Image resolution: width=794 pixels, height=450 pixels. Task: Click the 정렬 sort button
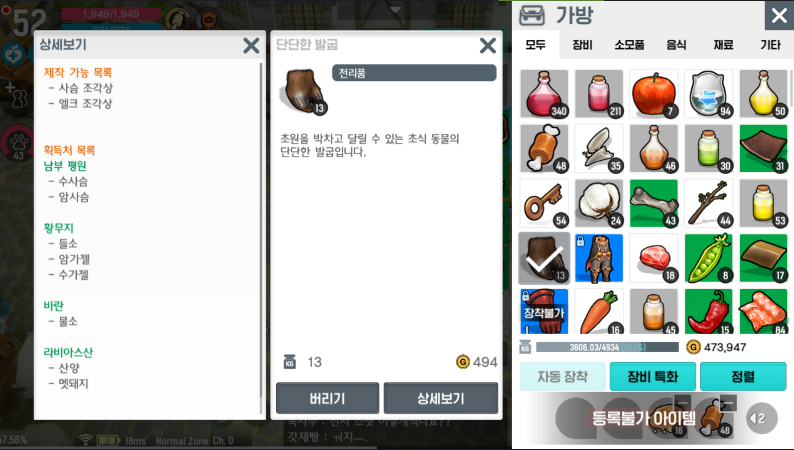click(x=743, y=377)
